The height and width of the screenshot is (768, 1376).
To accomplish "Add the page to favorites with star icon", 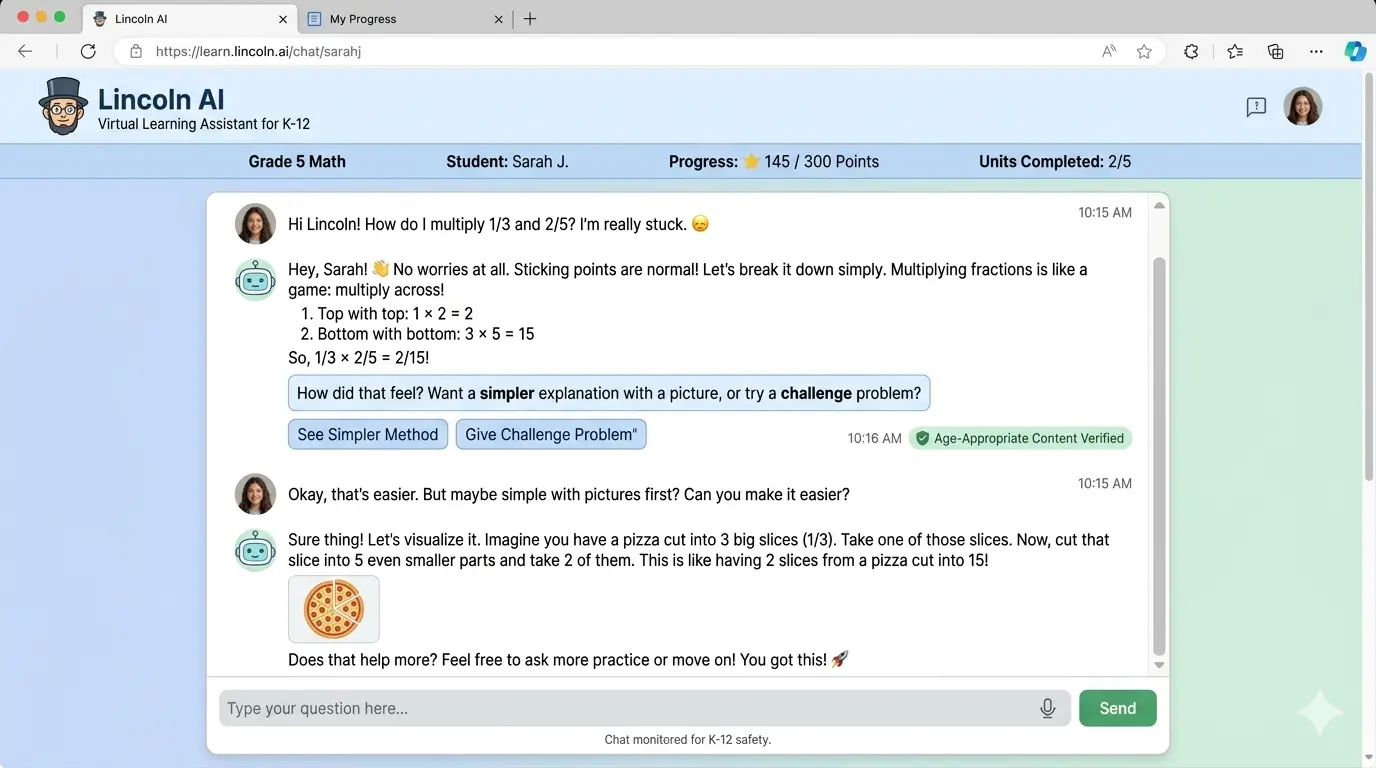I will pyautogui.click(x=1144, y=51).
